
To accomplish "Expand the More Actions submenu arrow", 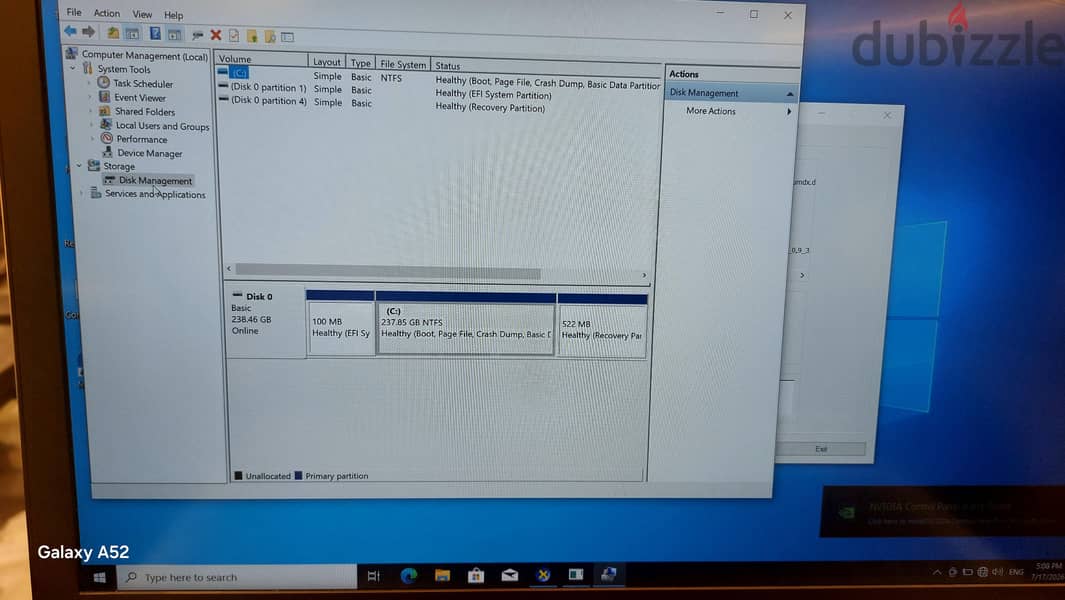I will pos(789,111).
